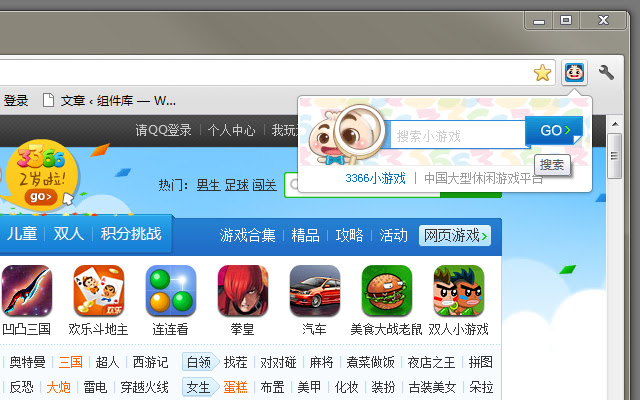
Task: Click the scrollbar up arrow
Action: tap(615, 124)
